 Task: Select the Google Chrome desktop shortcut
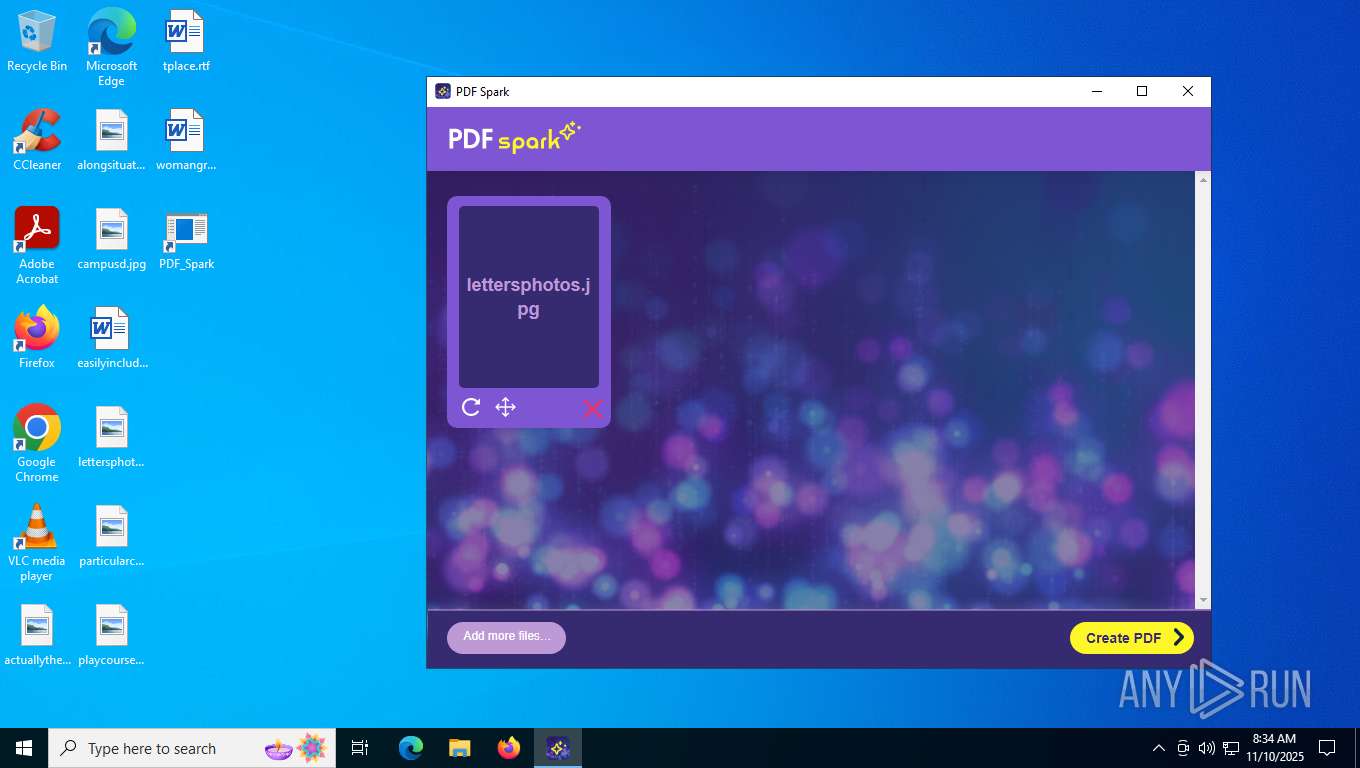coord(37,444)
